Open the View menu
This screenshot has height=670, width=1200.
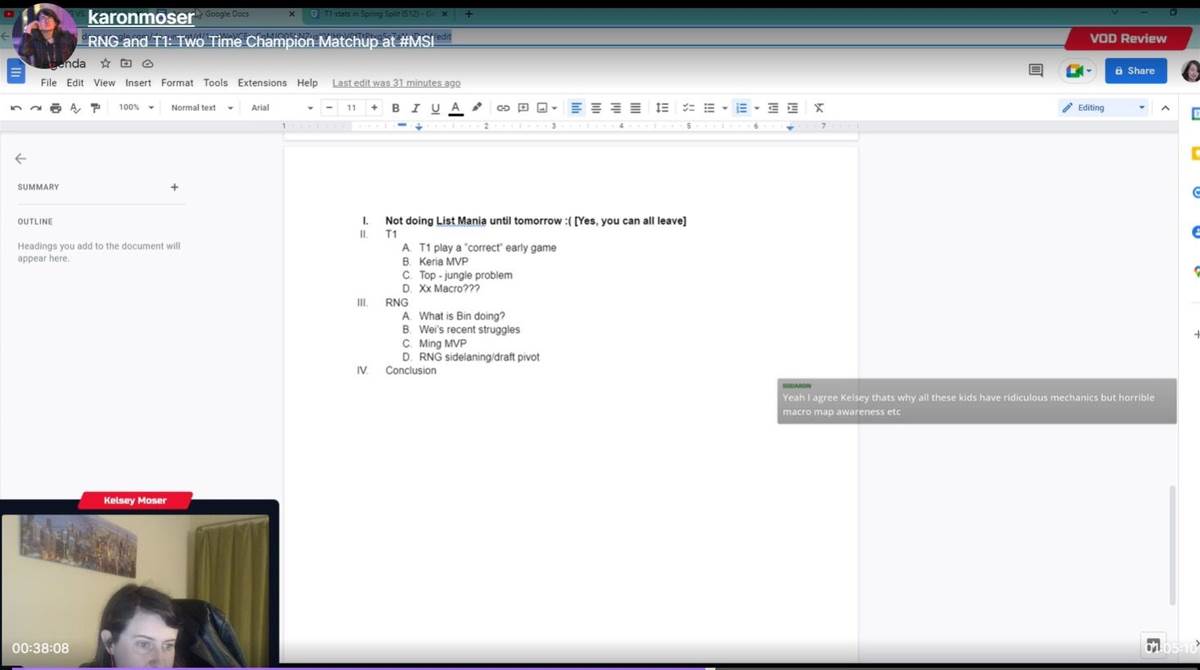point(104,83)
